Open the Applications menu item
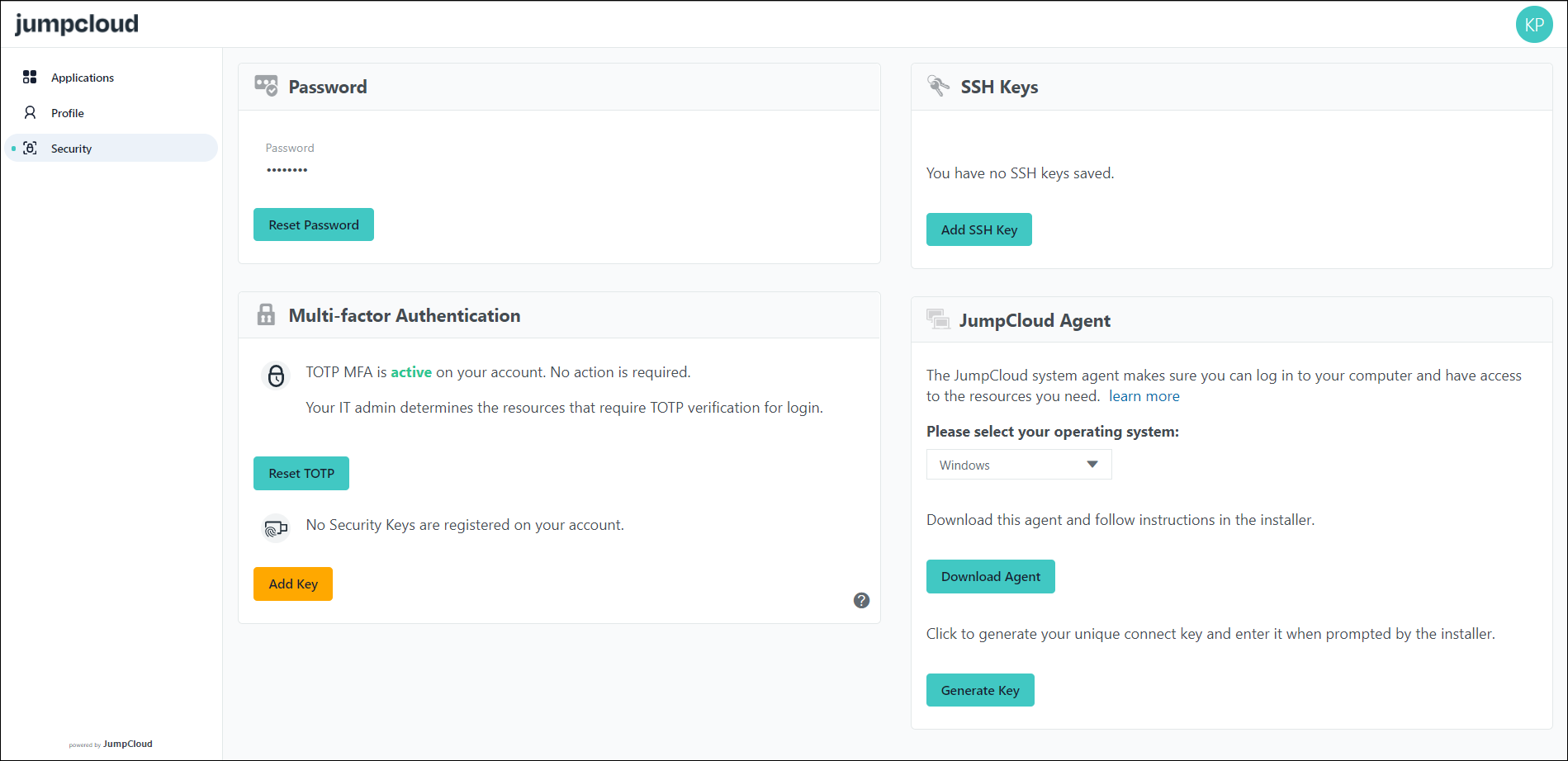 83,78
